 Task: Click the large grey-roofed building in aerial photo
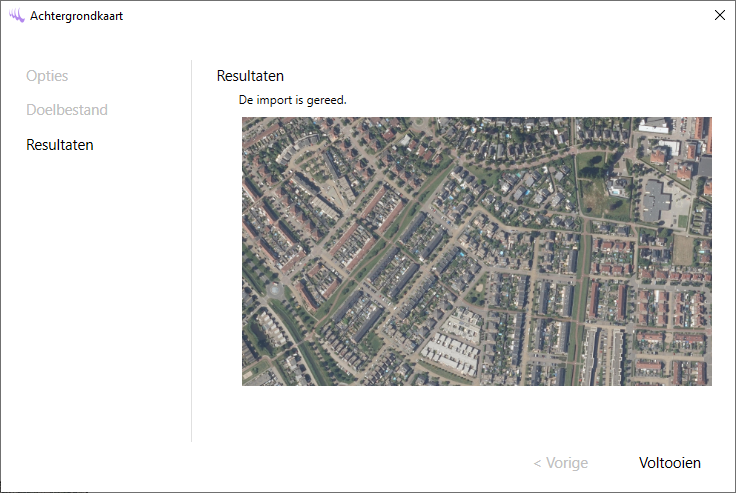pos(657,199)
